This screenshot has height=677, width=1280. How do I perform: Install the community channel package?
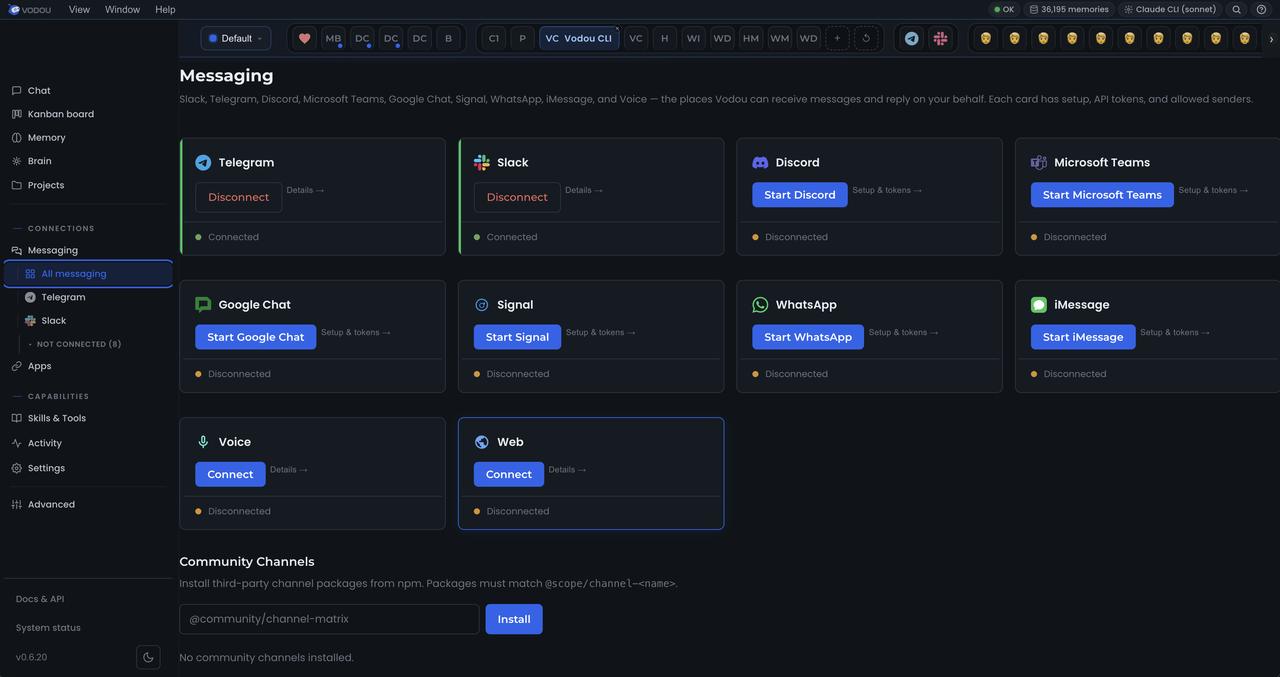click(514, 619)
